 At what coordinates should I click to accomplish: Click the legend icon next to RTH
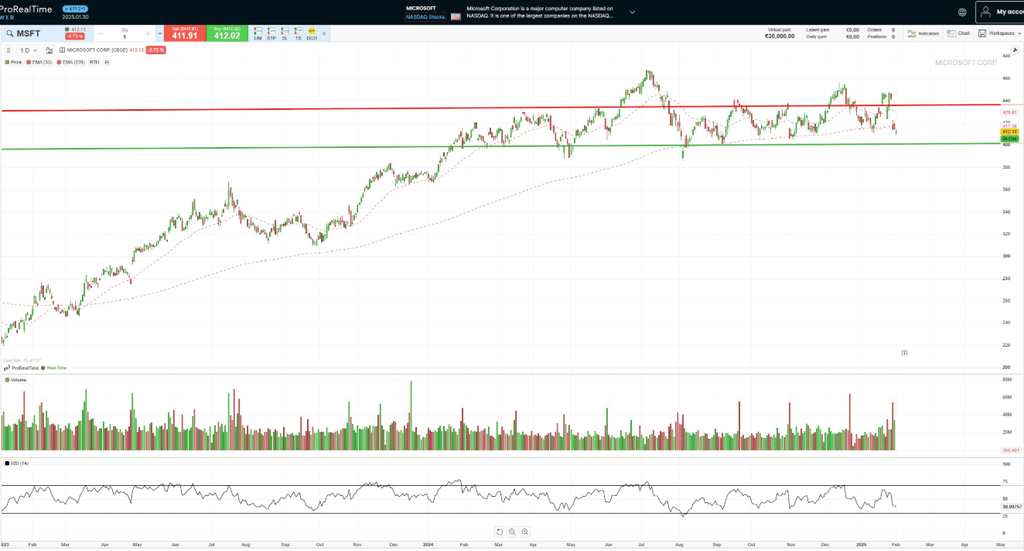tap(106, 62)
